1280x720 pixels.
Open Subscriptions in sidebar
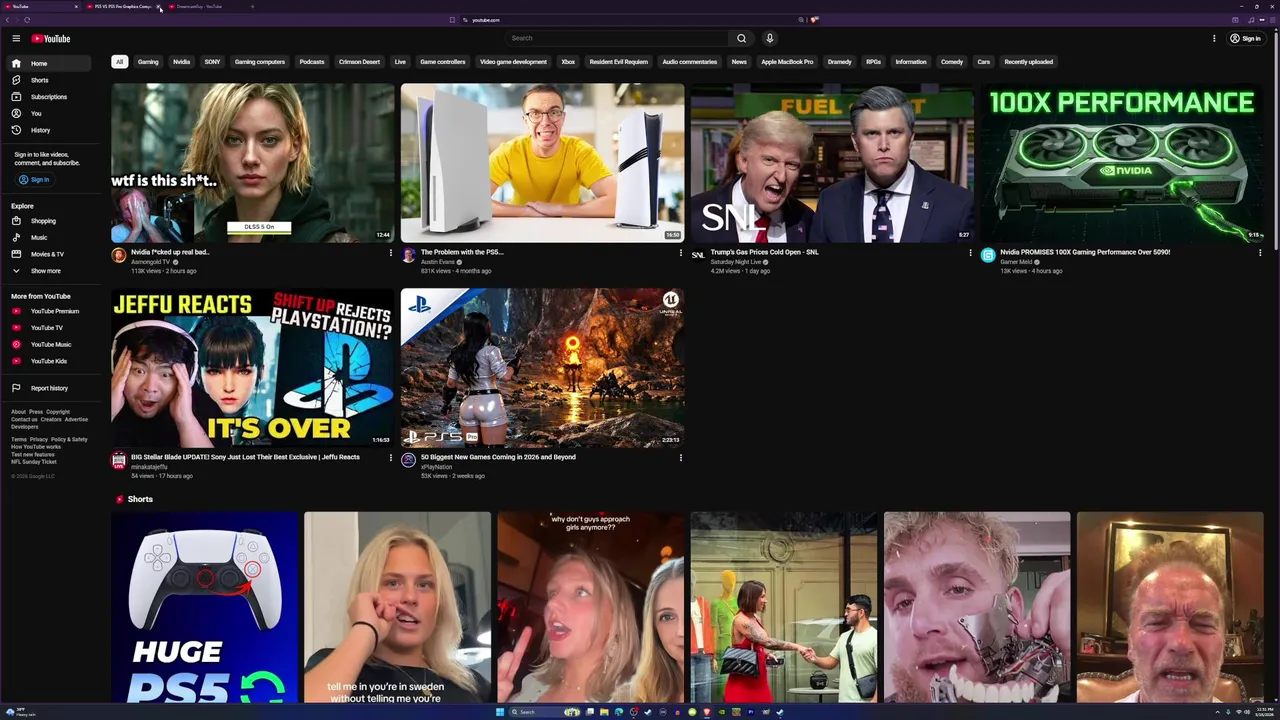pyautogui.click(x=50, y=97)
